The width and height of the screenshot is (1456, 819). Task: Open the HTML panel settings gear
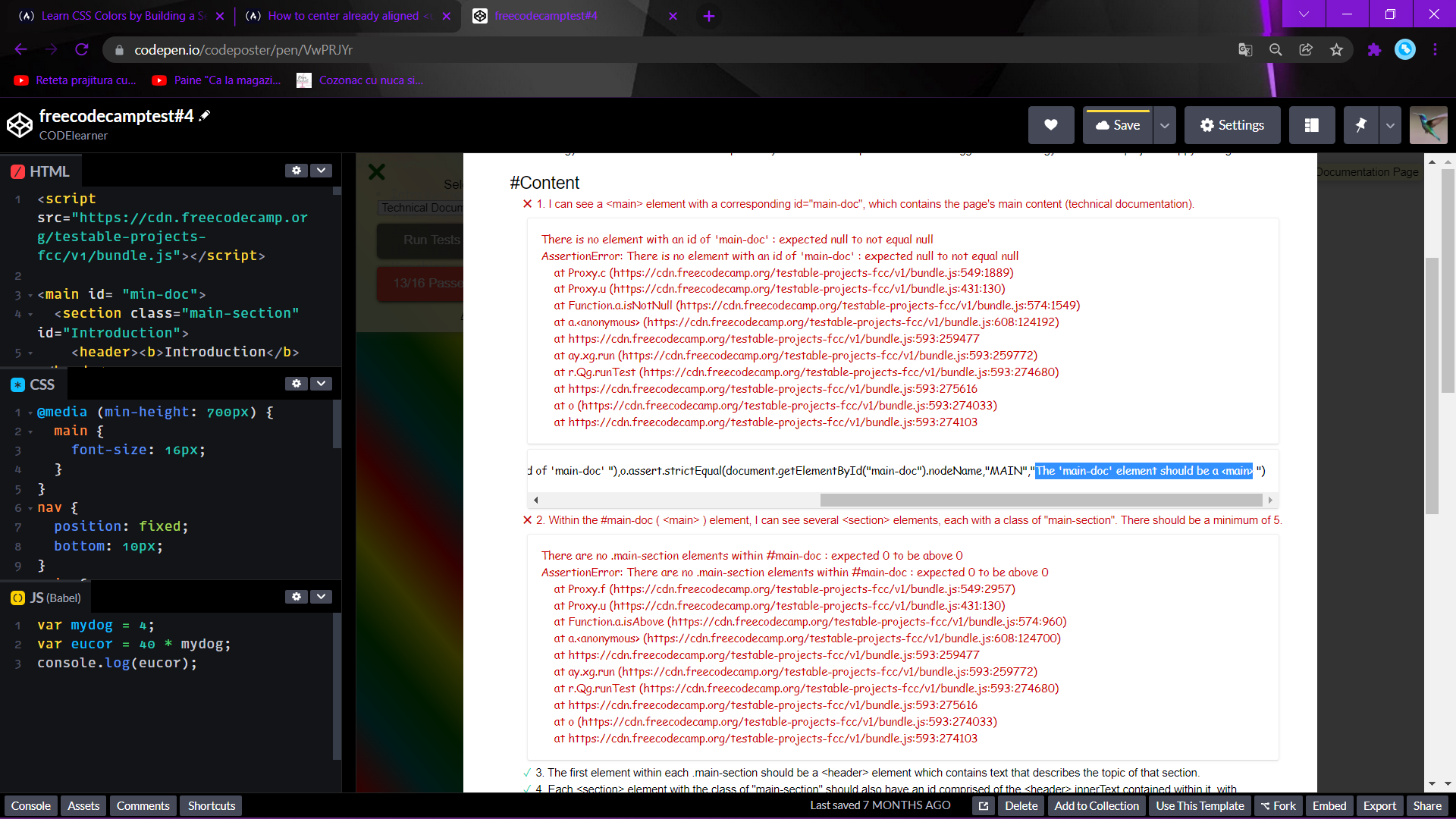297,171
